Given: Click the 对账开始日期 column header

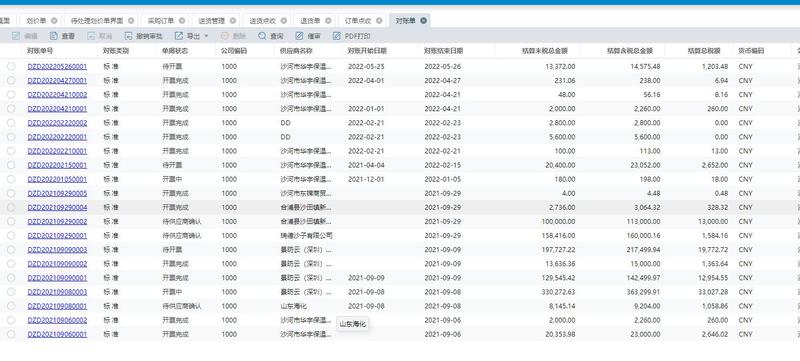Looking at the screenshot, I should pos(367,51).
